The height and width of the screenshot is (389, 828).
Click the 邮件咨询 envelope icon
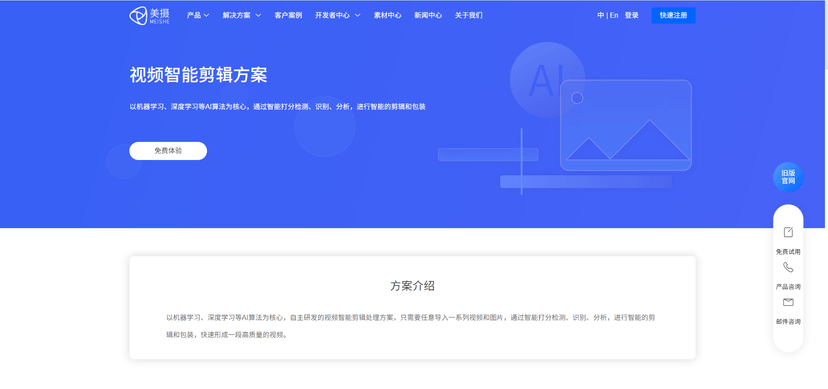[788, 302]
